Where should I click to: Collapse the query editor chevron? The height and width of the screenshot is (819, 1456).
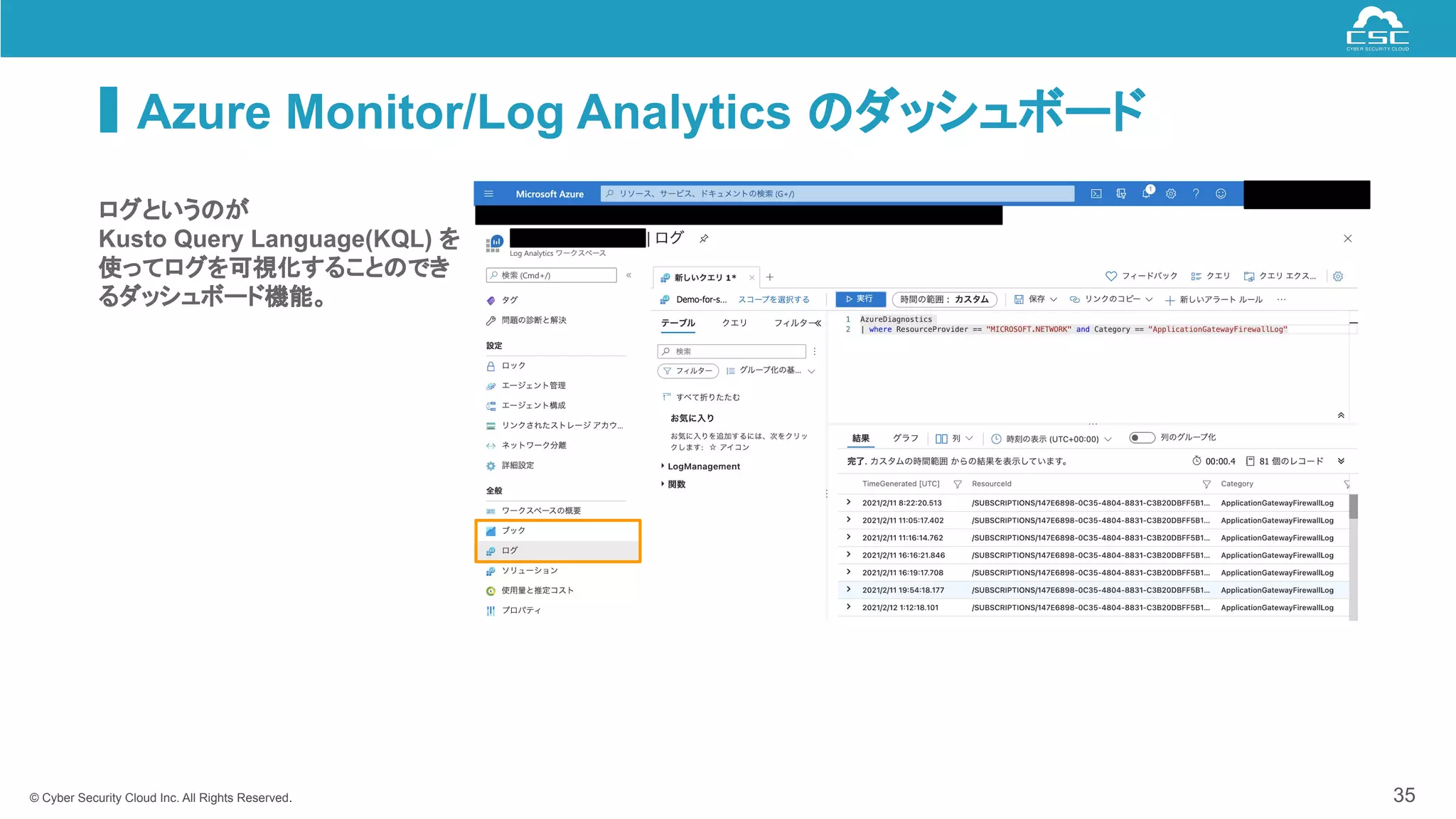tap(1341, 415)
